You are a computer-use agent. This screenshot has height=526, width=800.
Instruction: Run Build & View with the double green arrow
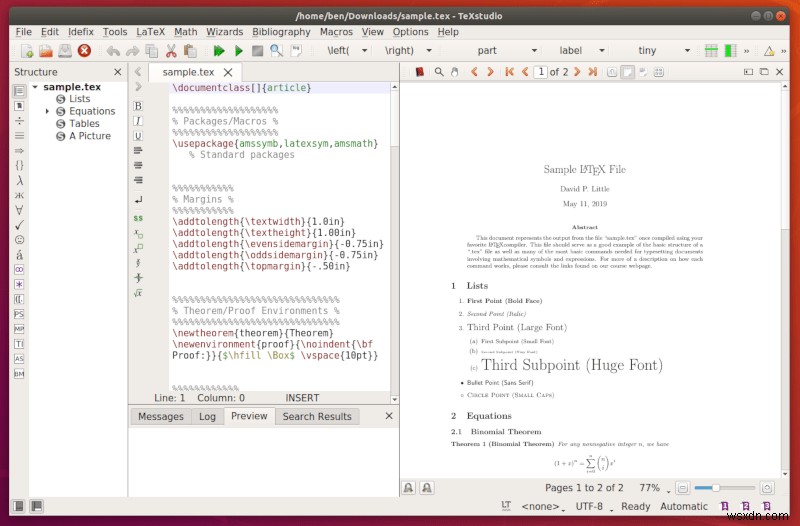[x=219, y=51]
